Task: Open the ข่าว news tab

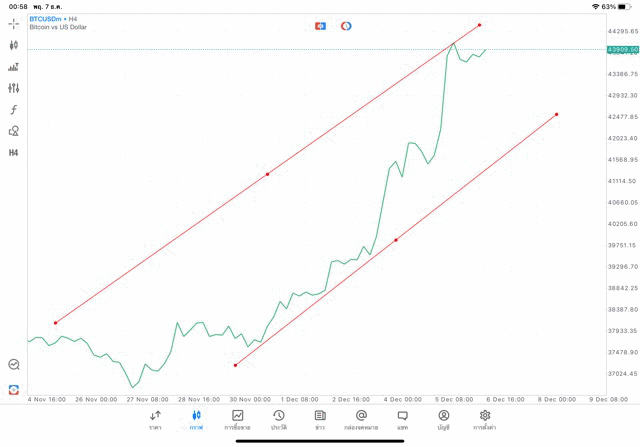Action: (x=320, y=419)
